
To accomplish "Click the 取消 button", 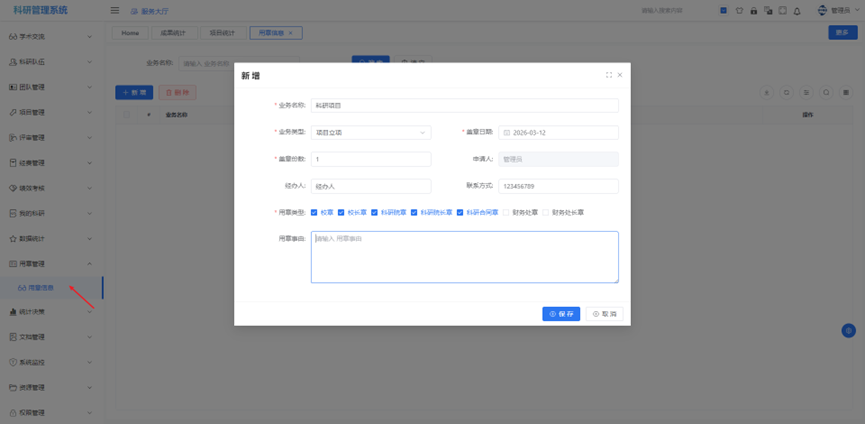I will coord(605,314).
